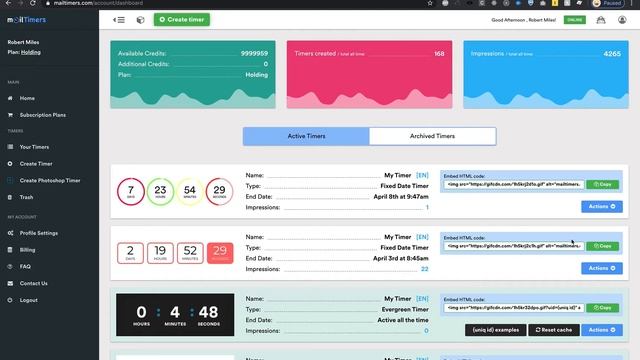Click the browser reload button
Viewport: 640px width, 360px height.
click(33, 3)
